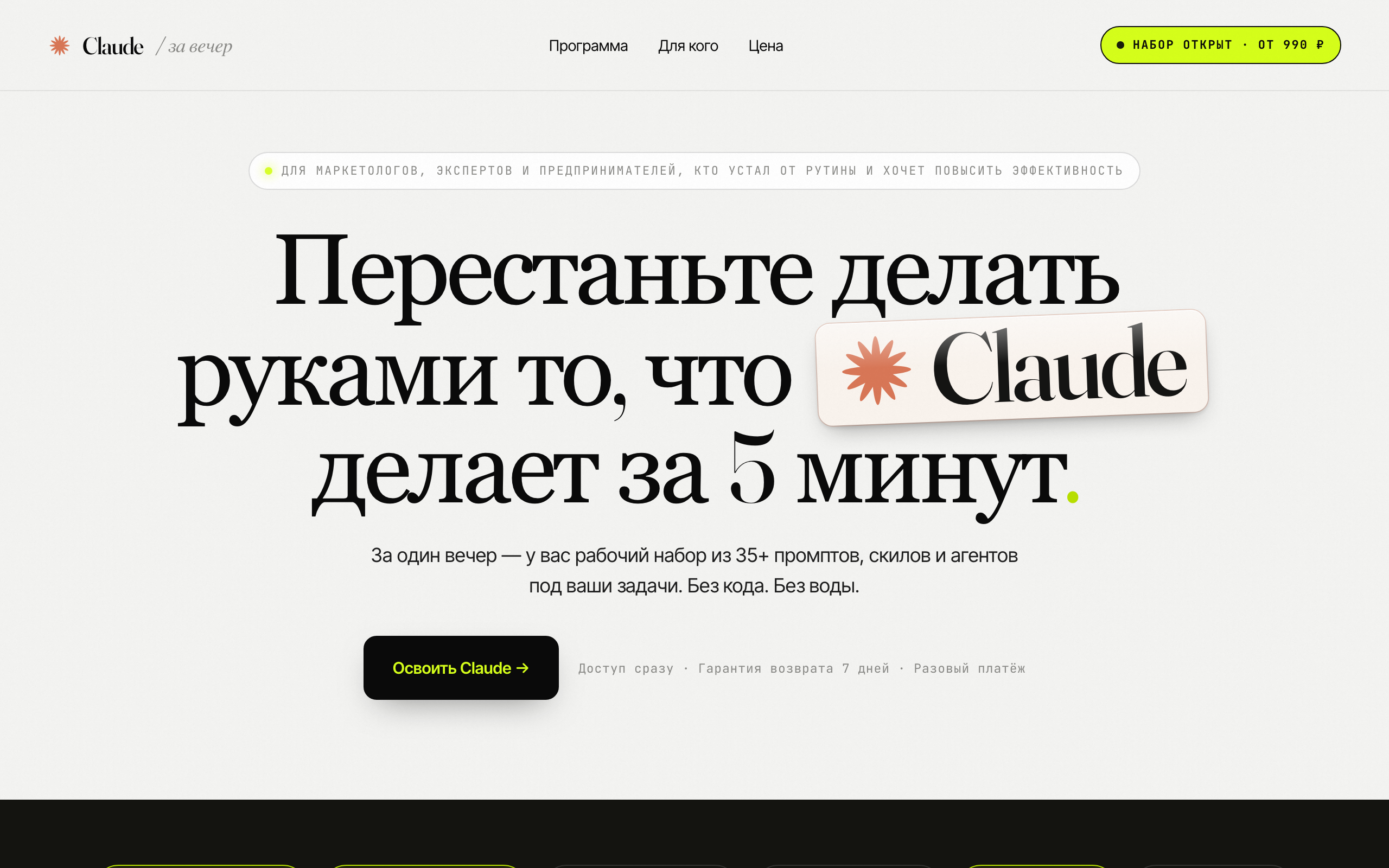Click the black dot in Набор открыт button
Screen dimensions: 1389x868
pyautogui.click(x=1120, y=45)
